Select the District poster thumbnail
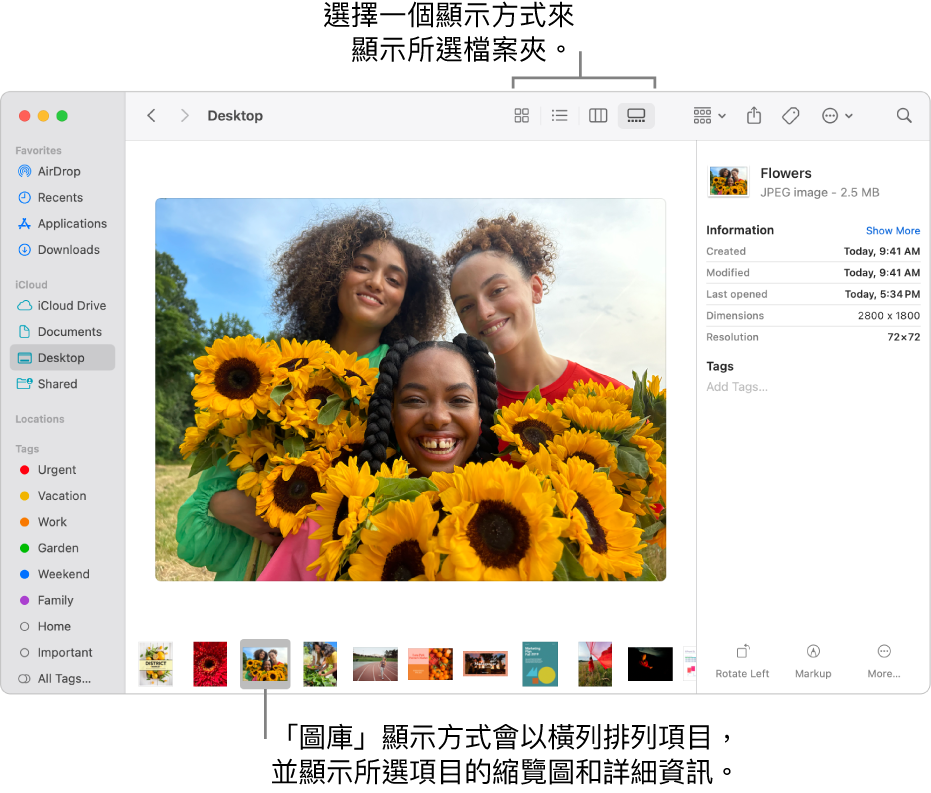This screenshot has height=793, width=931. [x=156, y=664]
